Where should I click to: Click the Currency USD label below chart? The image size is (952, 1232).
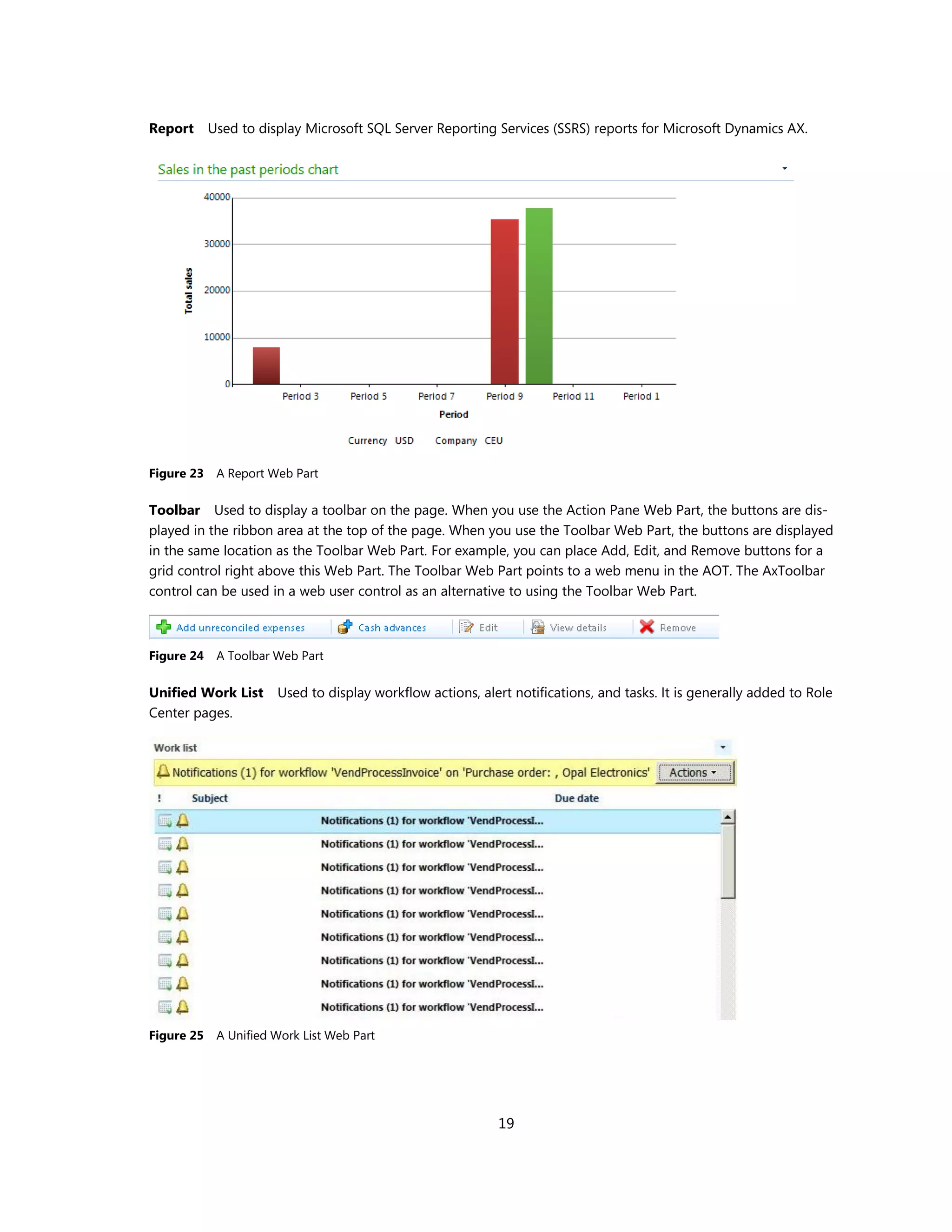pyautogui.click(x=381, y=441)
